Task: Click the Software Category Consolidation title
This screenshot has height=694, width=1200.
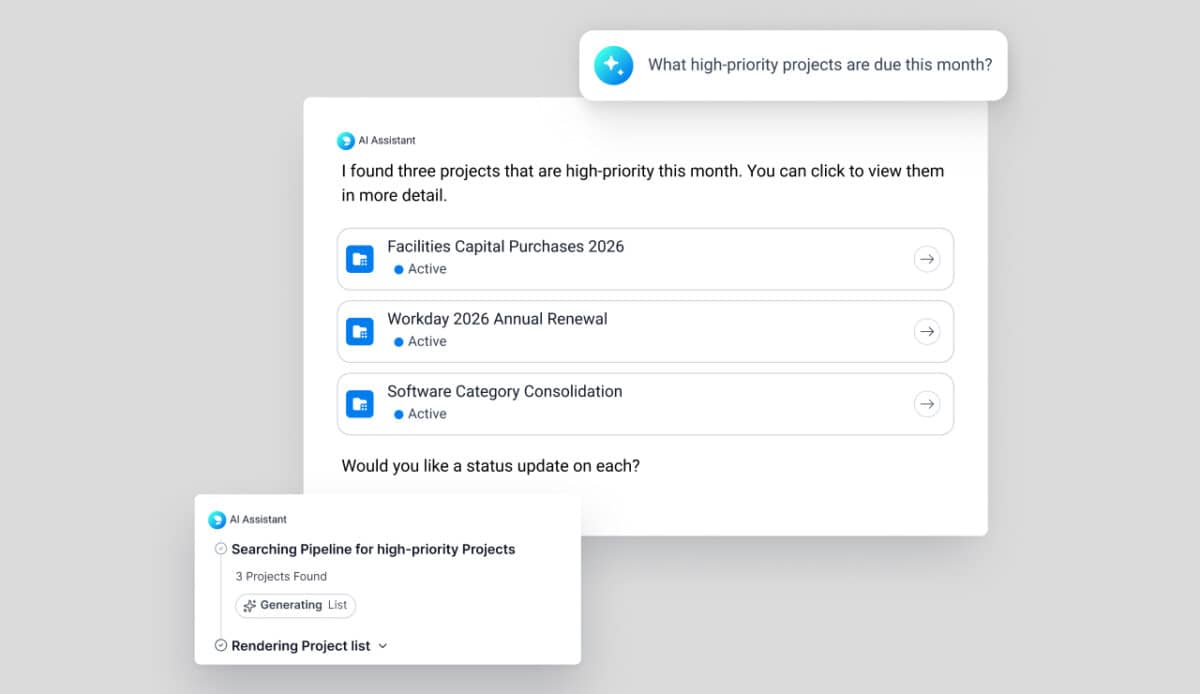Action: pyautogui.click(x=504, y=392)
